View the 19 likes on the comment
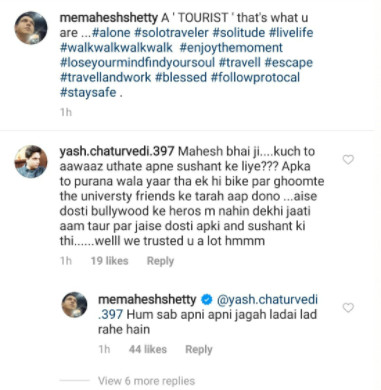This screenshot has width=381, height=390. pos(109,261)
